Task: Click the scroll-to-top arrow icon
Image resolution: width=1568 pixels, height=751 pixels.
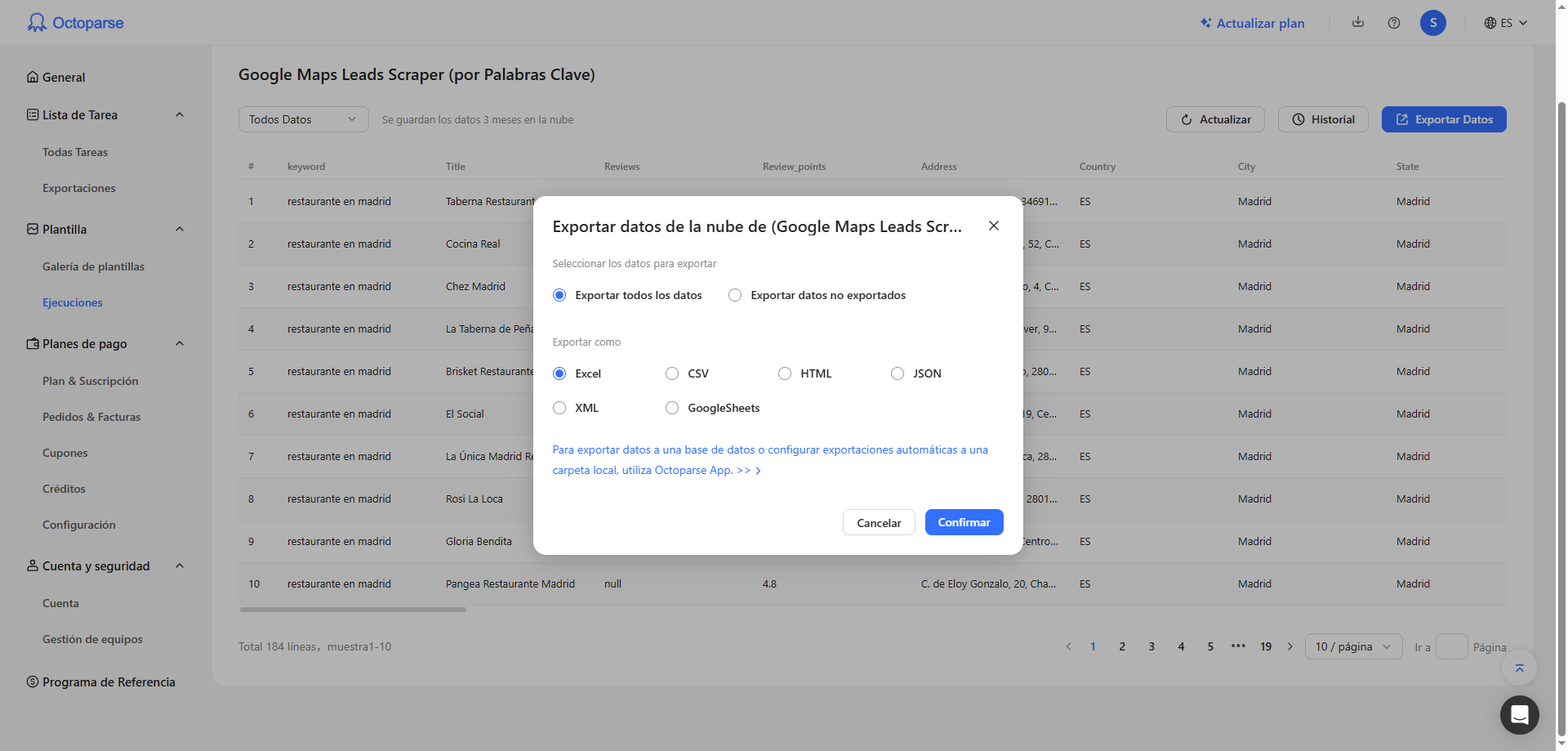Action: (1519, 668)
